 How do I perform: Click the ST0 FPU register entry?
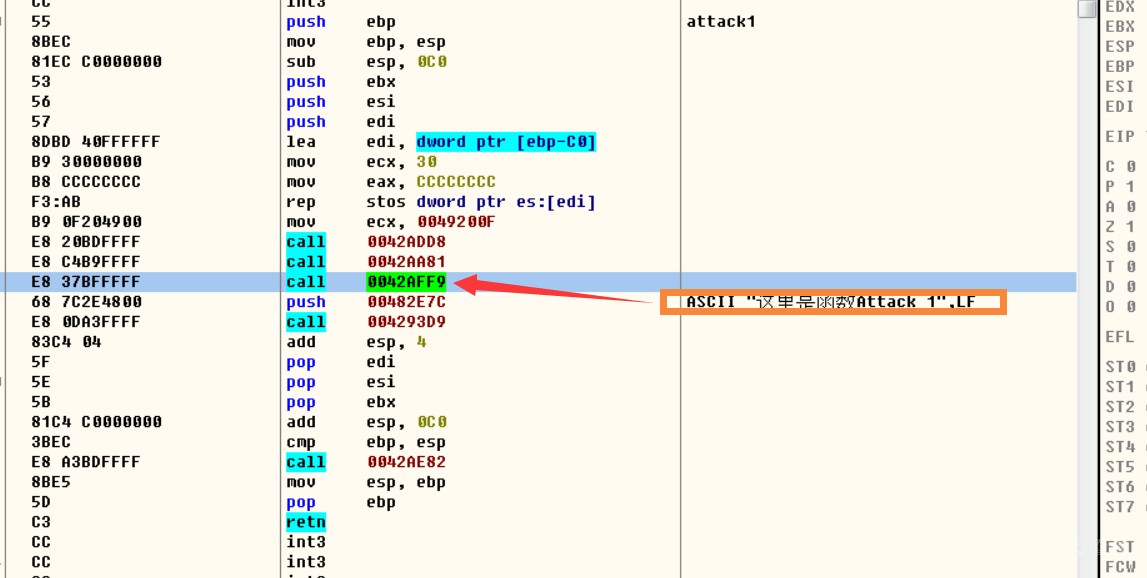pos(1120,367)
